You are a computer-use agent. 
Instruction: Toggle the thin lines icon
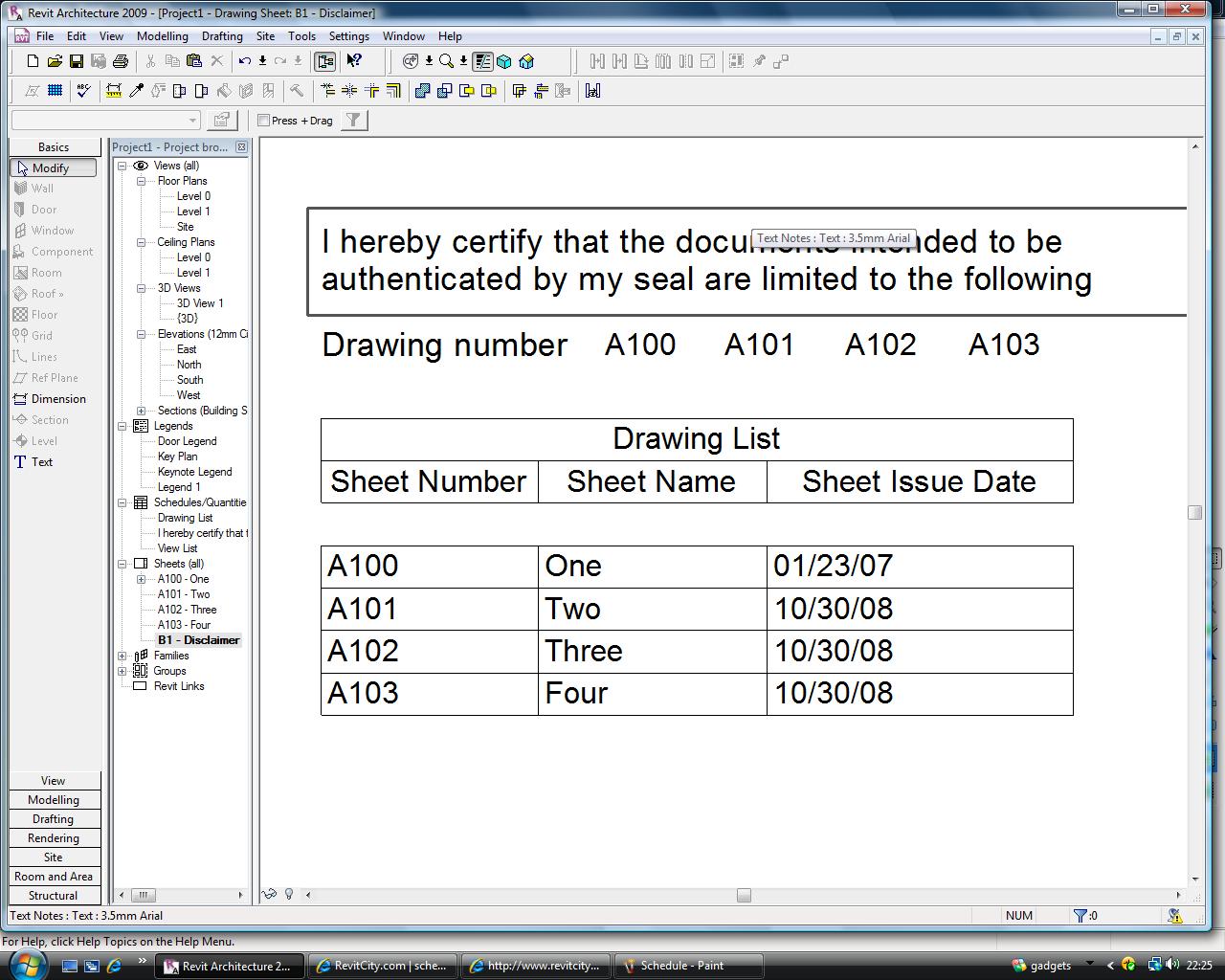pyautogui.click(x=482, y=61)
